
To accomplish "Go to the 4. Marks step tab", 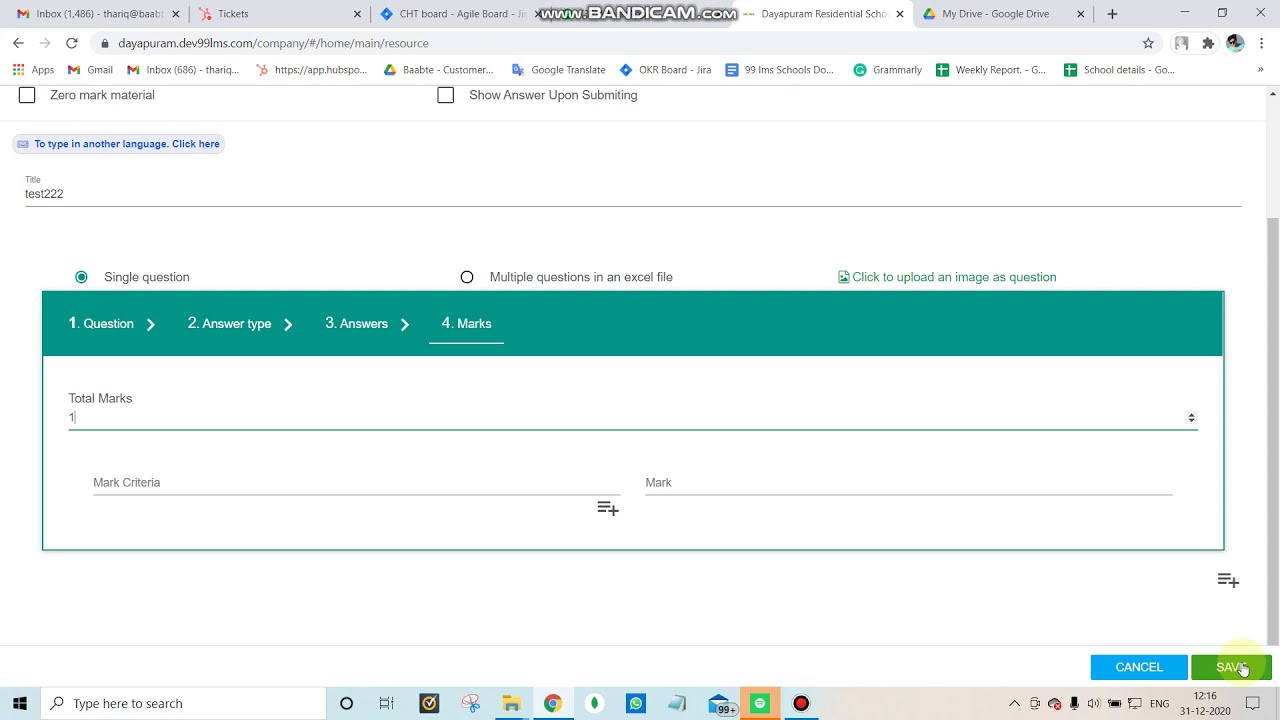I will click(466, 324).
